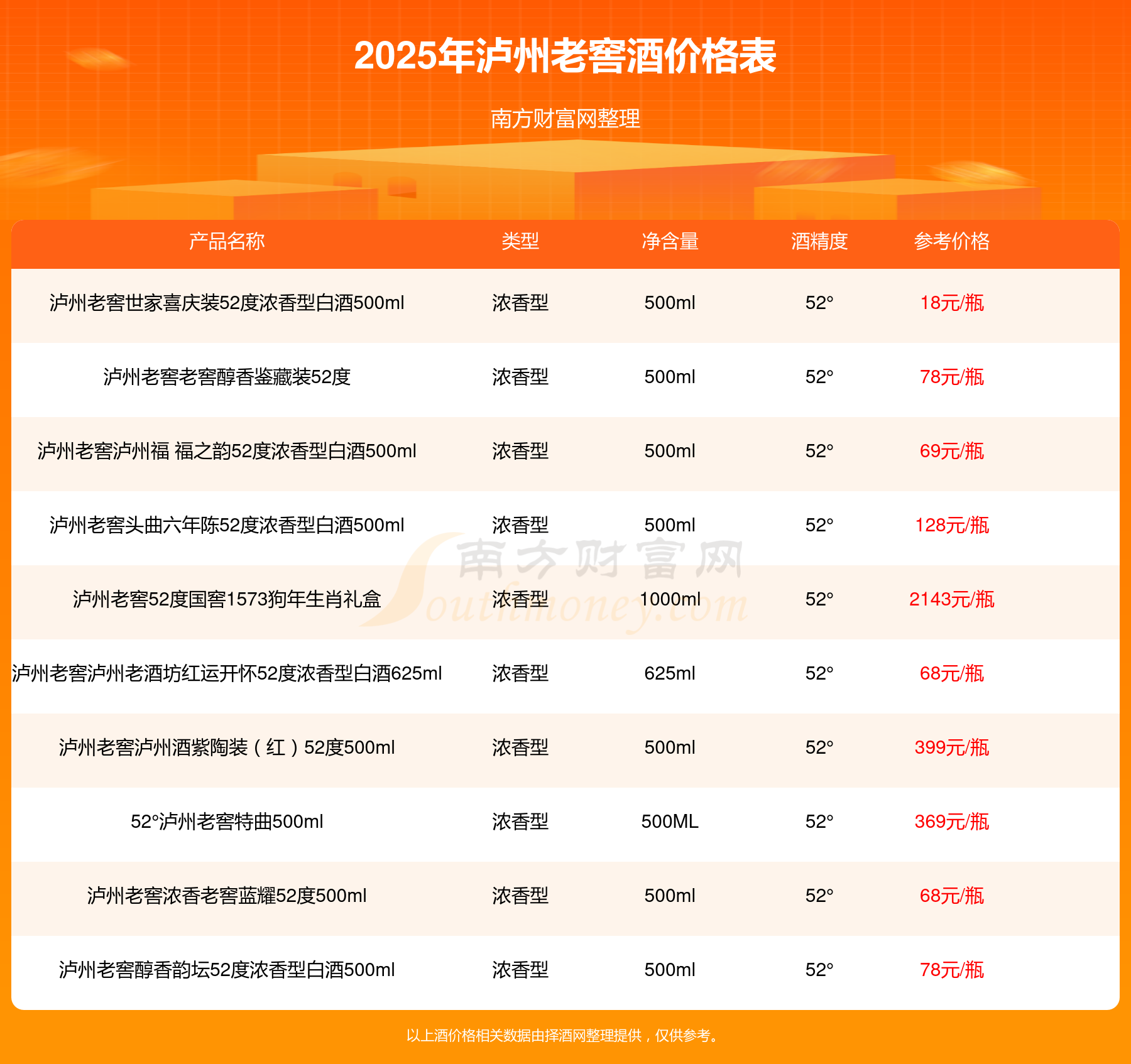This screenshot has width=1131, height=1064.
Task: Select the "参考价格" column header
Action: coord(952,241)
